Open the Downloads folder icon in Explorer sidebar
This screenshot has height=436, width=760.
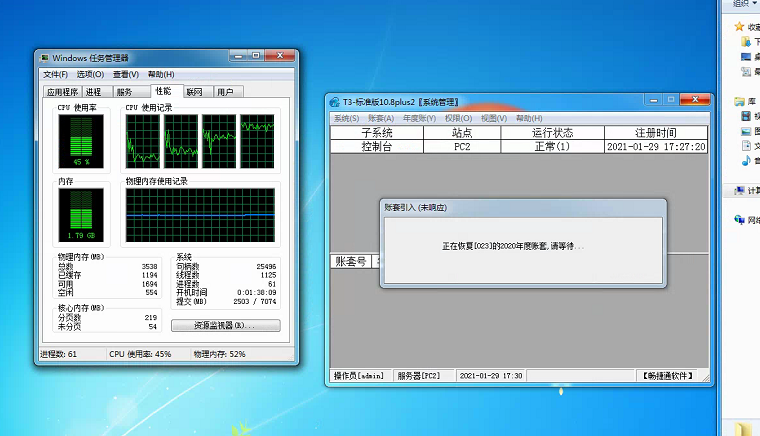tap(746, 42)
